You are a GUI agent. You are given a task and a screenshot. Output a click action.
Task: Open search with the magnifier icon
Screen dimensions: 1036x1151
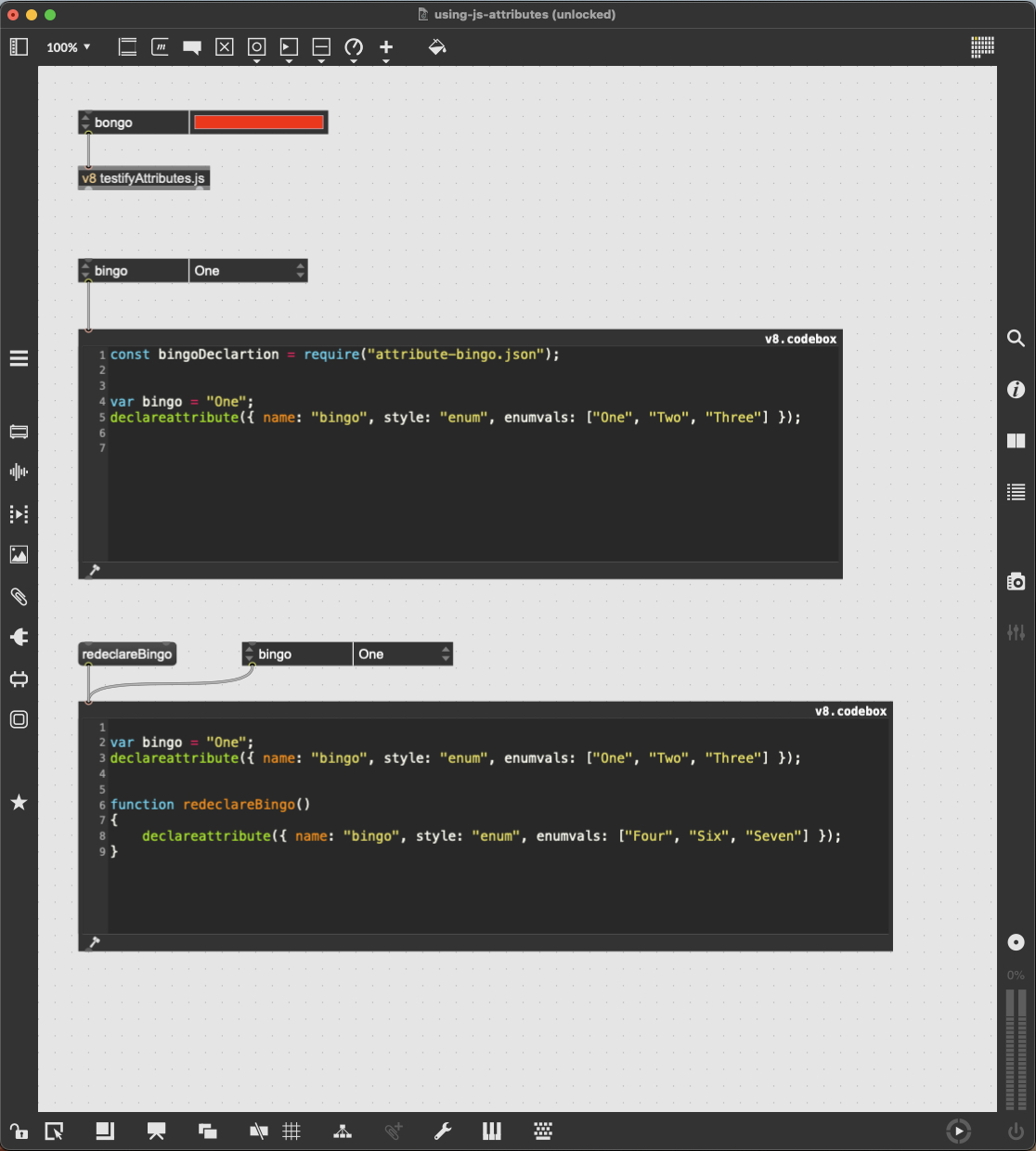pos(1017,339)
